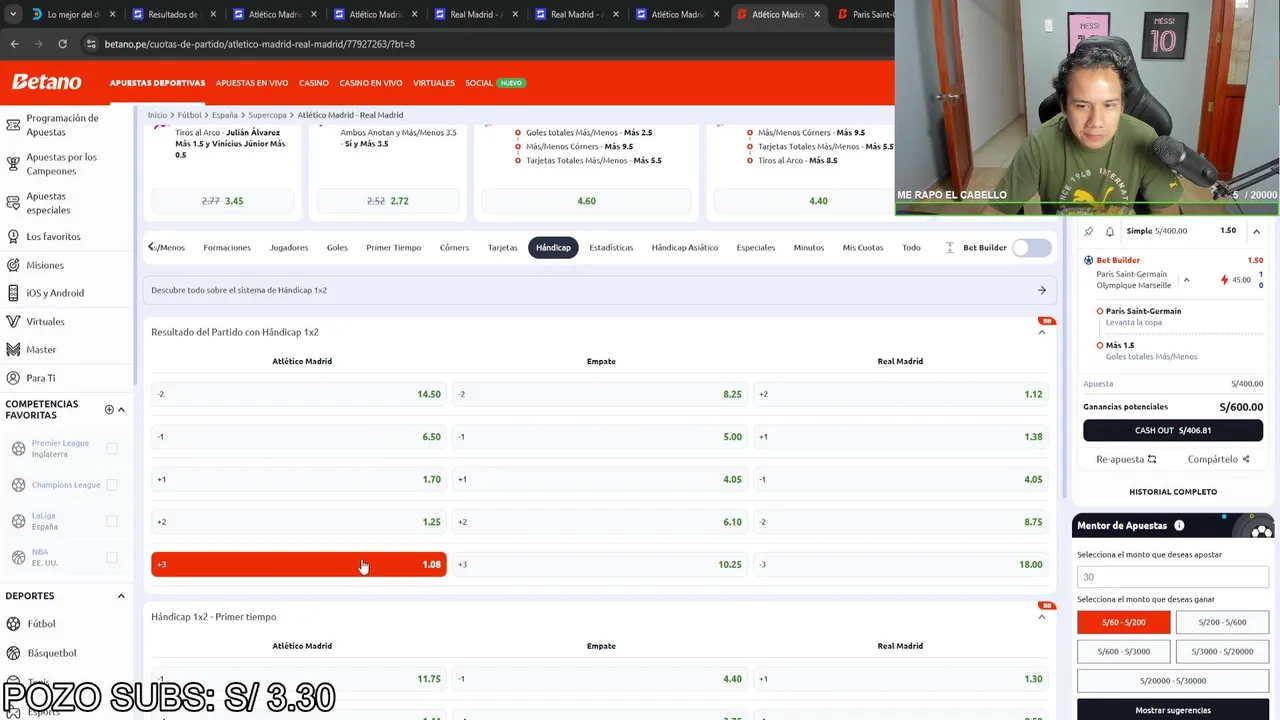Click the Misiones sidebar icon
Image resolution: width=1280 pixels, height=720 pixels.
point(13,265)
